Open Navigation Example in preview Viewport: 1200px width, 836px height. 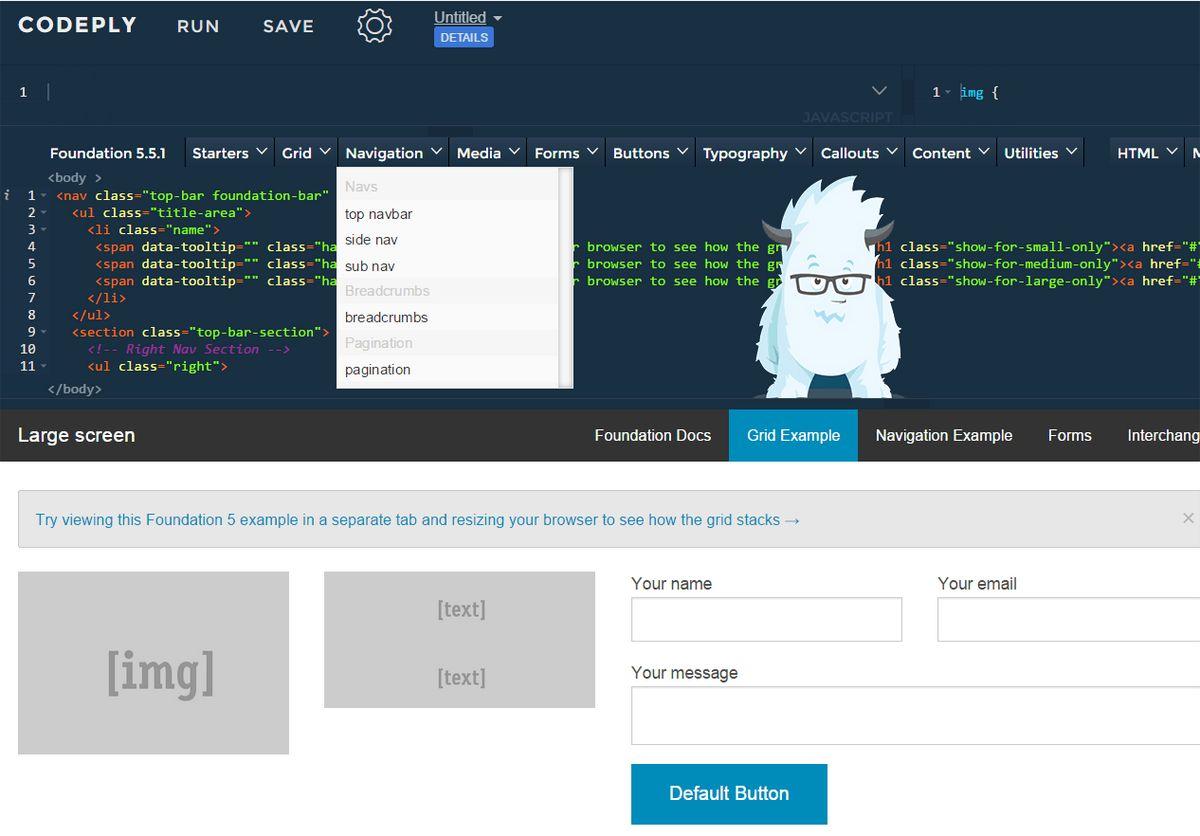(944, 435)
